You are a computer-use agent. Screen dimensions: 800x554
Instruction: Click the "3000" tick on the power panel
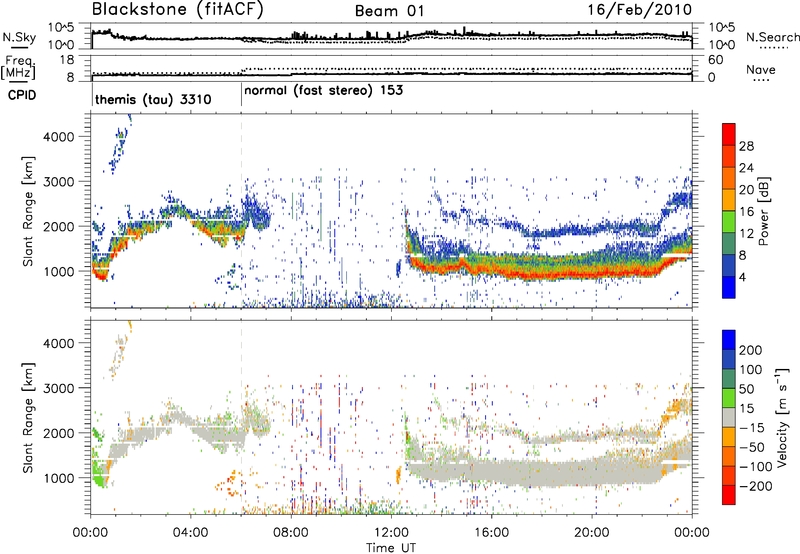(x=59, y=182)
